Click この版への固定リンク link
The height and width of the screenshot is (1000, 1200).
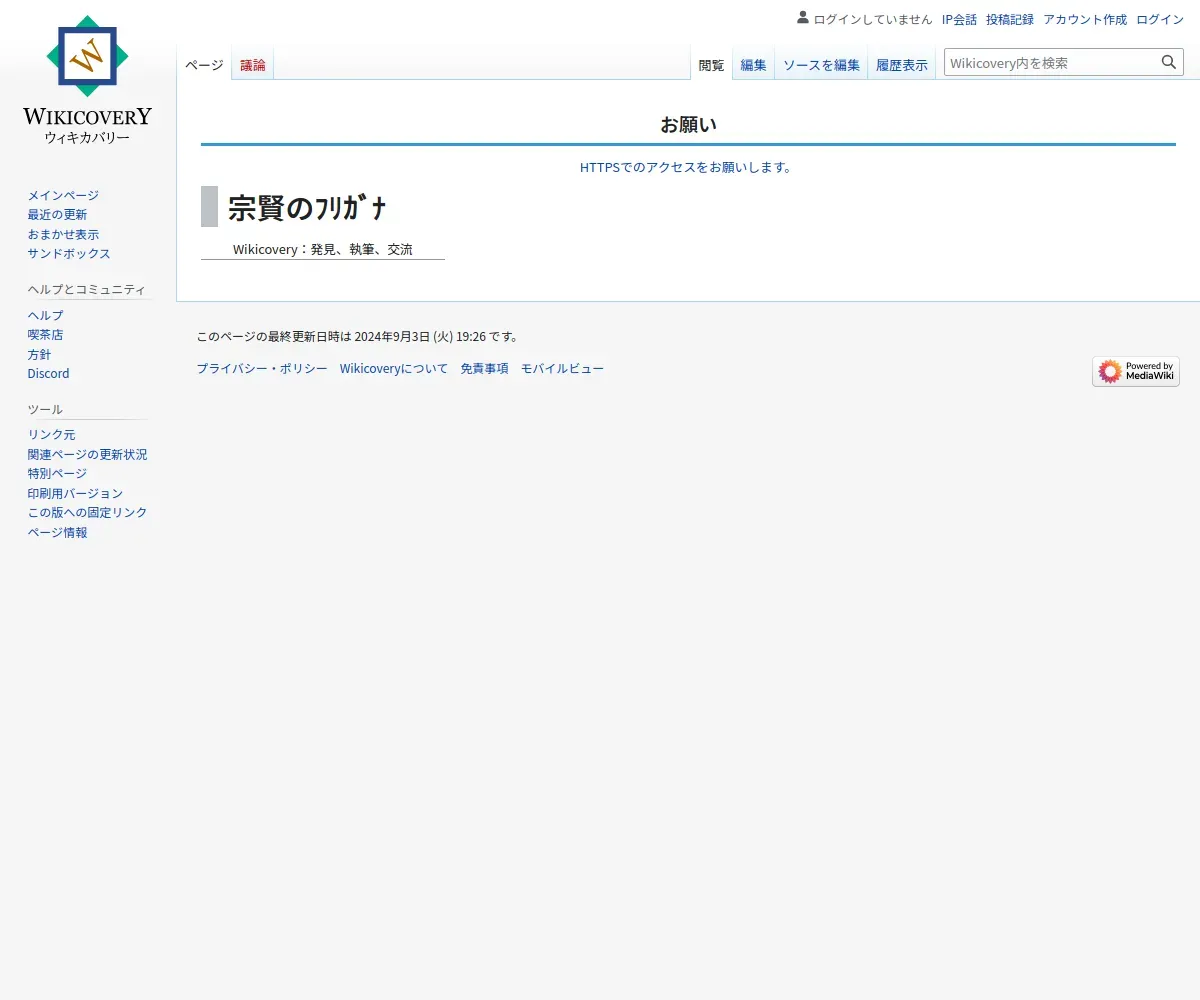pyautogui.click(x=87, y=512)
